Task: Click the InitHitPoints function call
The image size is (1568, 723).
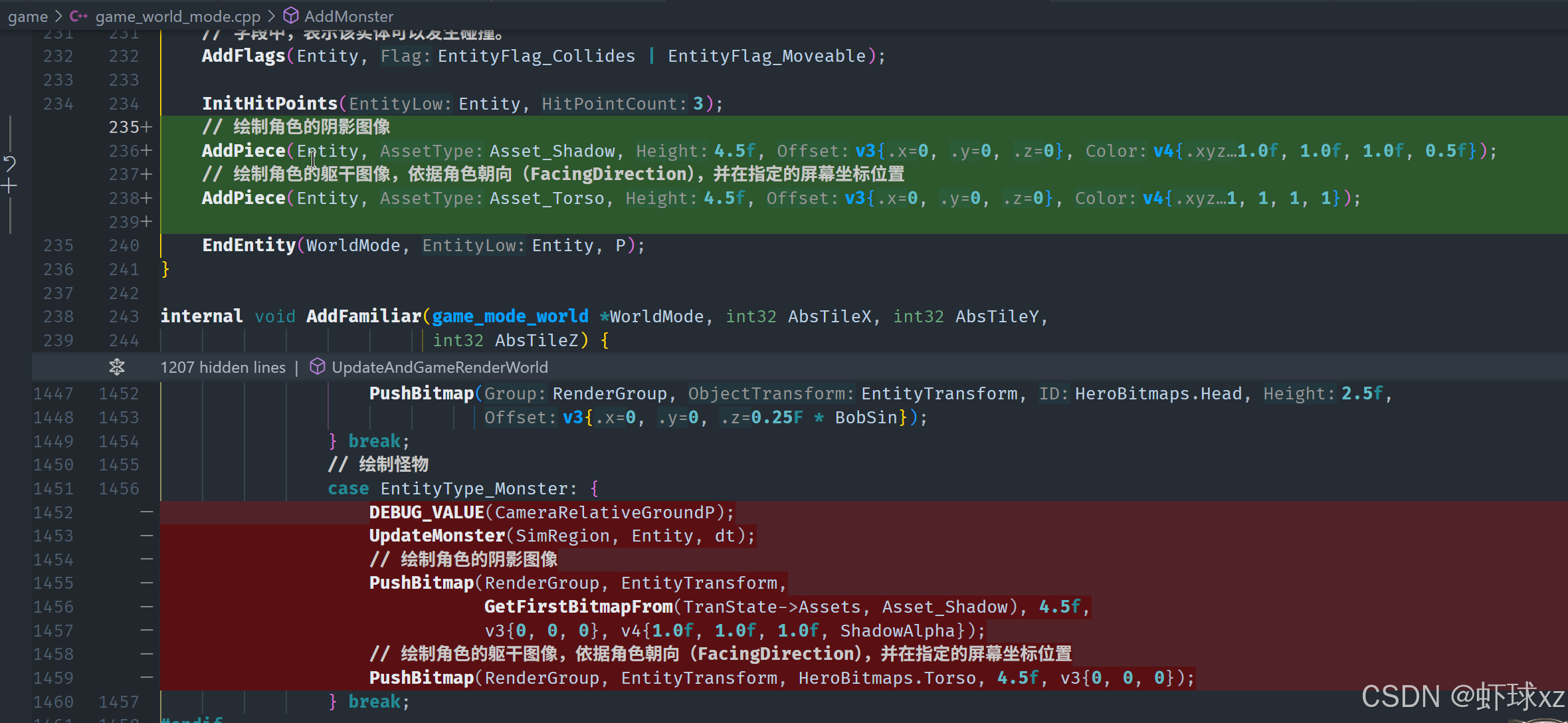Action: click(270, 104)
